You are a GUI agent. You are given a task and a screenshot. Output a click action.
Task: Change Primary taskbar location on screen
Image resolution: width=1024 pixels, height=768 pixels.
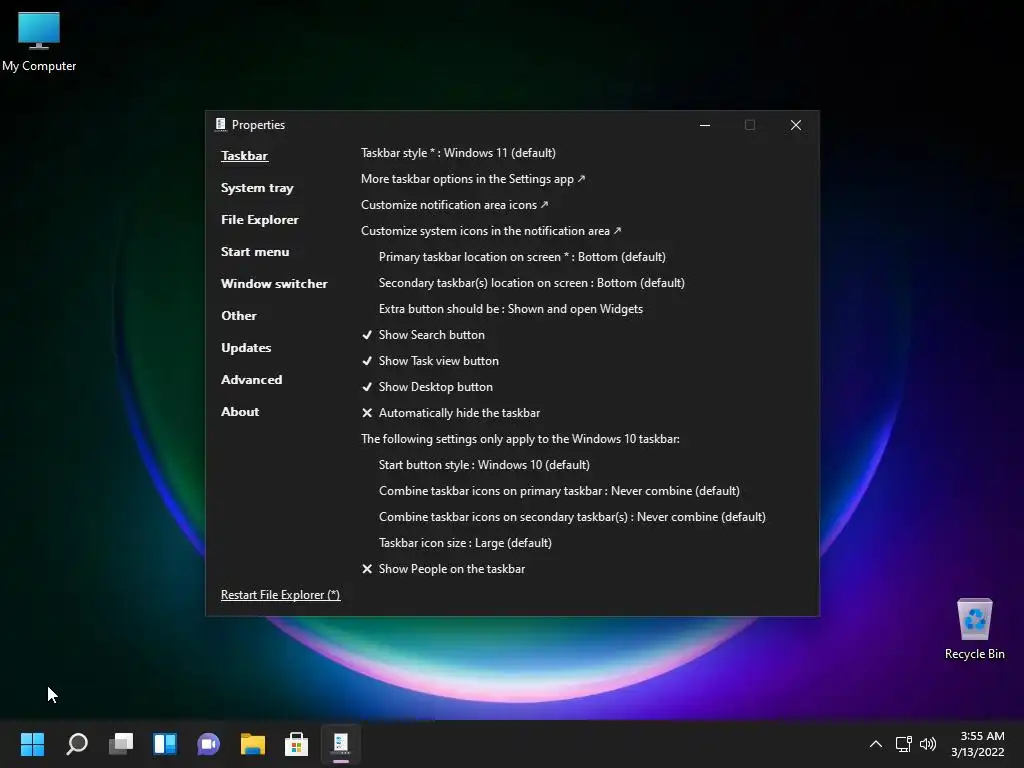(x=522, y=257)
